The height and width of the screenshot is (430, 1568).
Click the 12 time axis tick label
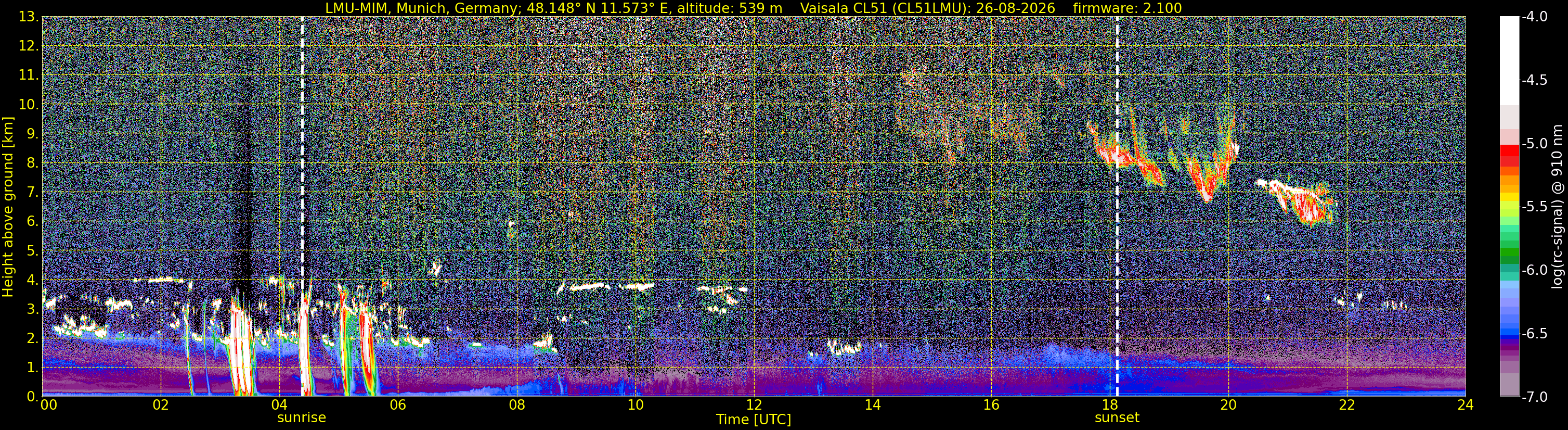pyautogui.click(x=754, y=405)
